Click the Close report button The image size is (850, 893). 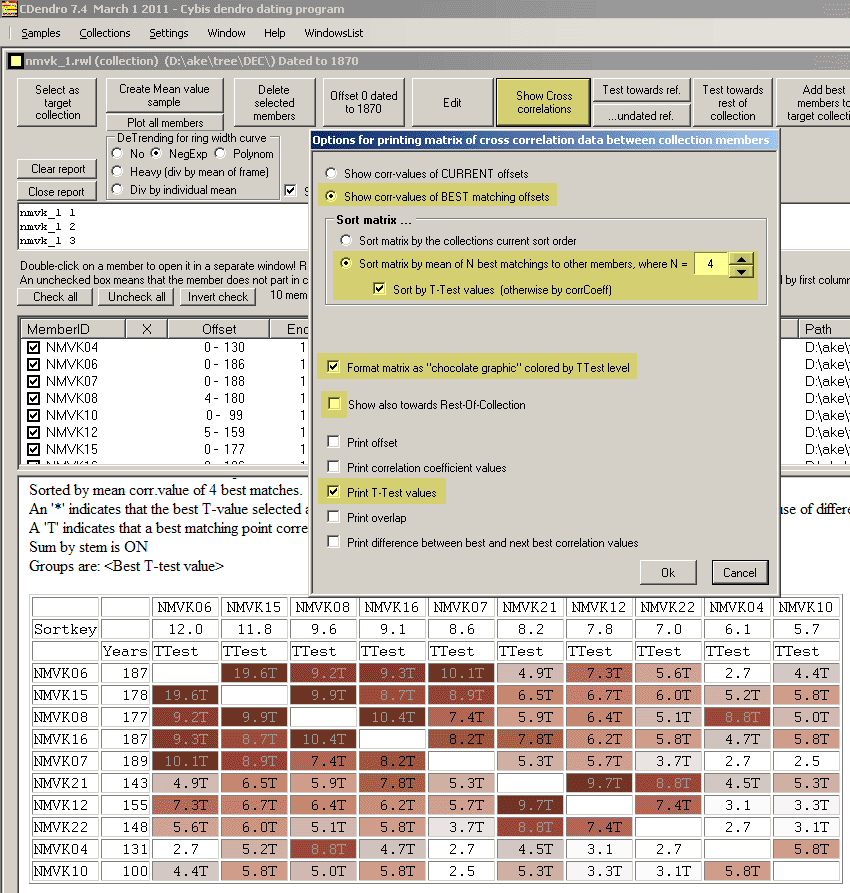tap(56, 191)
